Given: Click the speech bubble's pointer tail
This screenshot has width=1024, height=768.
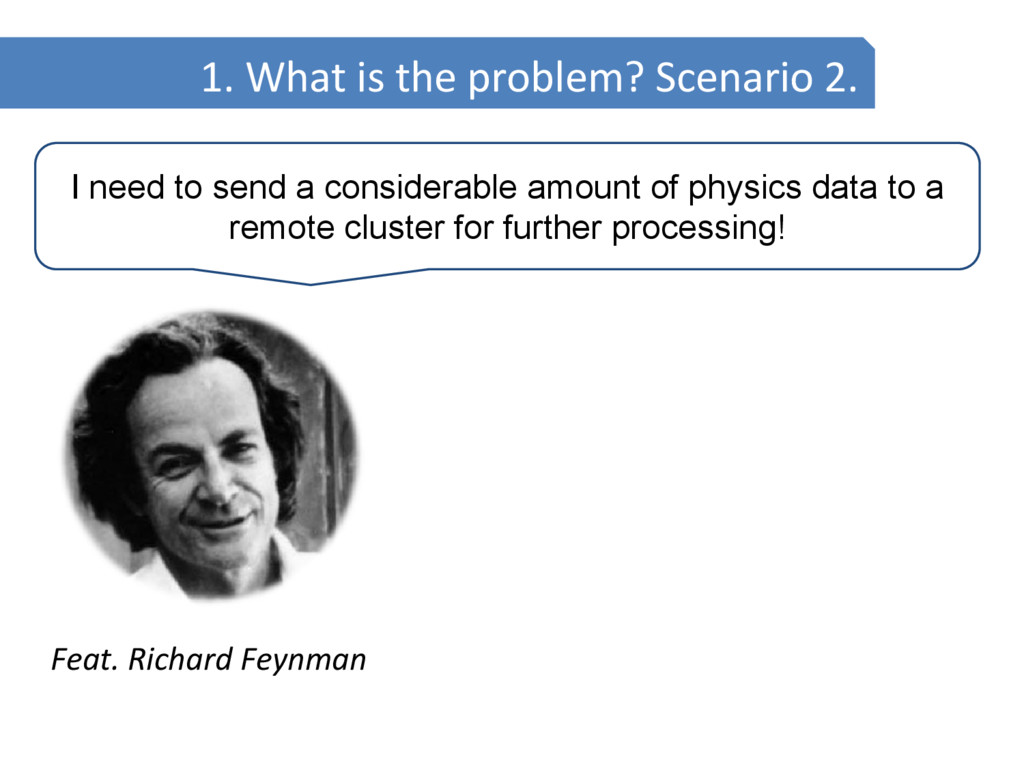Looking at the screenshot, I should point(310,277).
